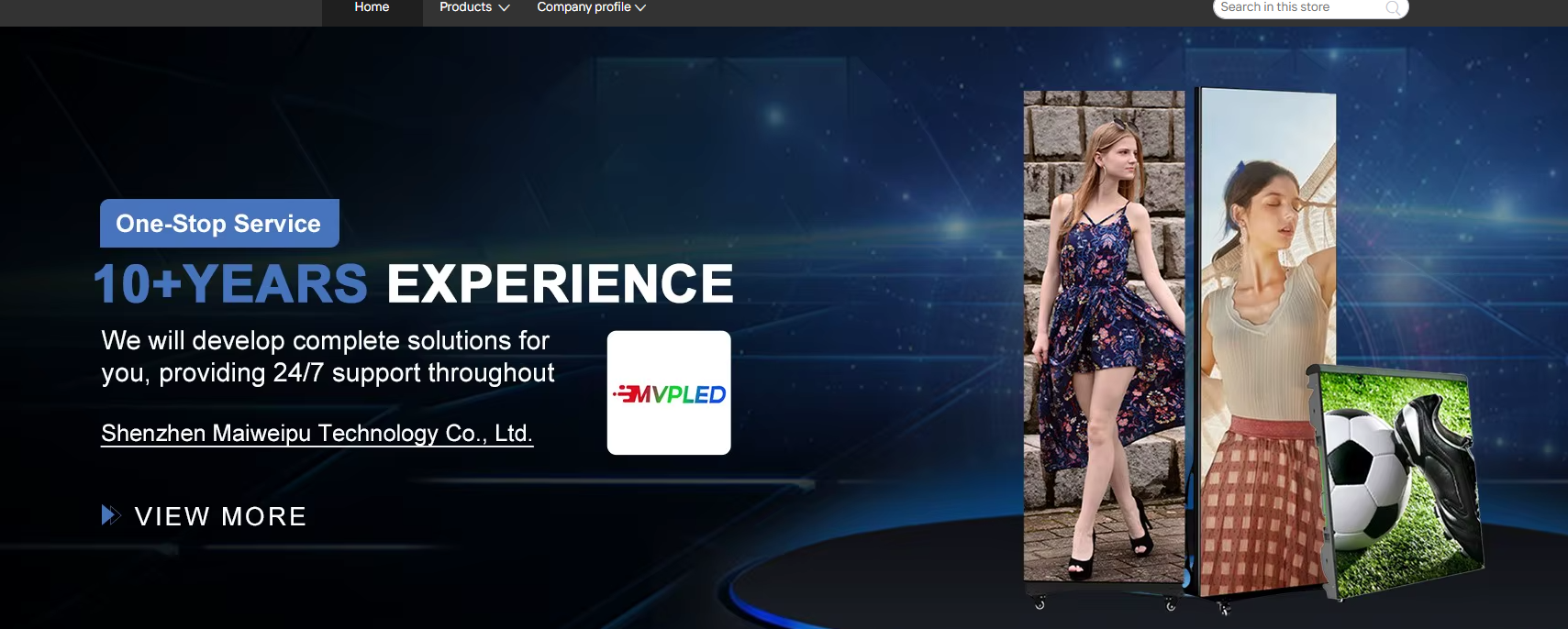Click the MVPLED logo tile

pyautogui.click(x=669, y=392)
